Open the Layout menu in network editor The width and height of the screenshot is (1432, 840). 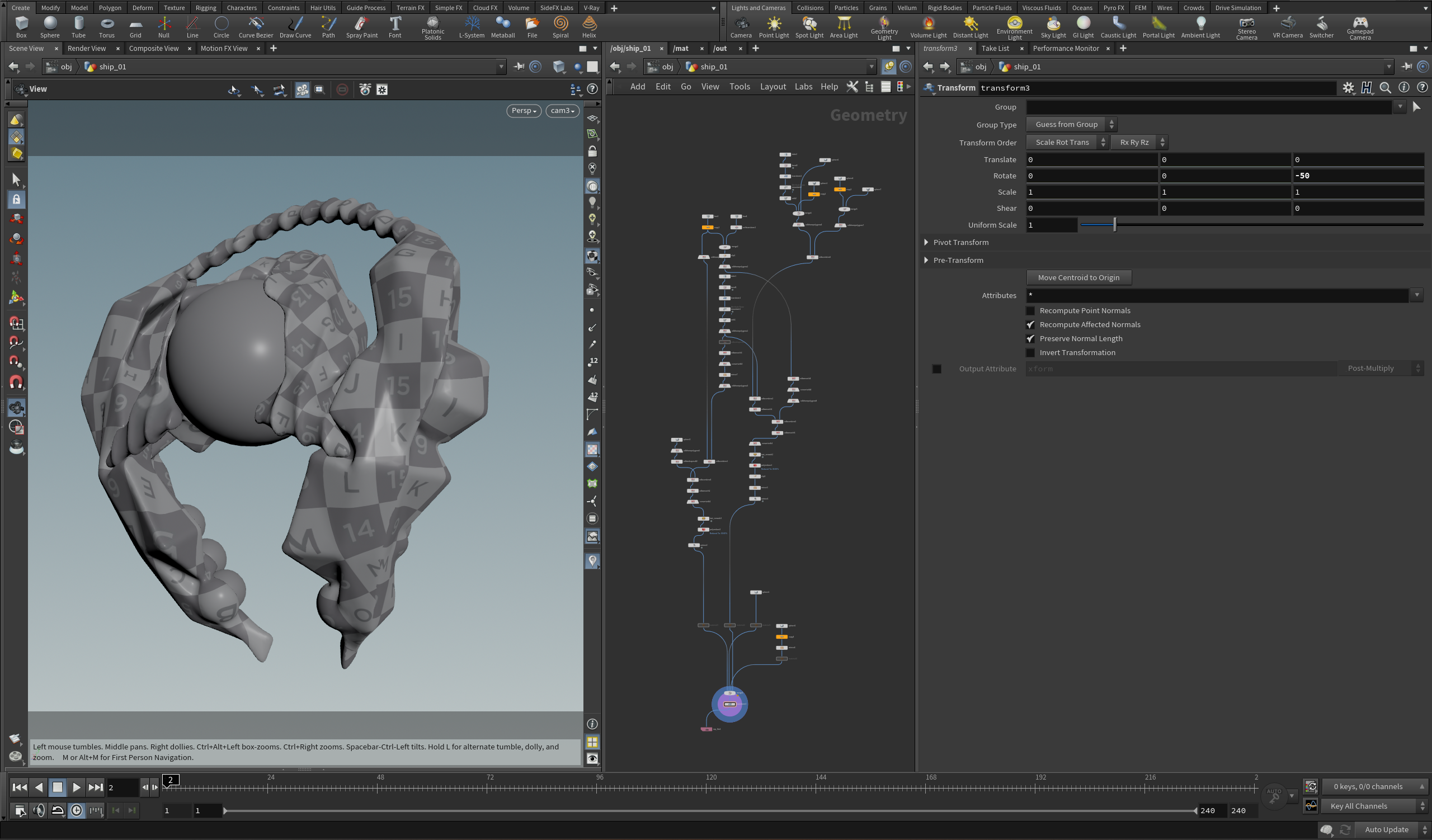click(x=772, y=86)
